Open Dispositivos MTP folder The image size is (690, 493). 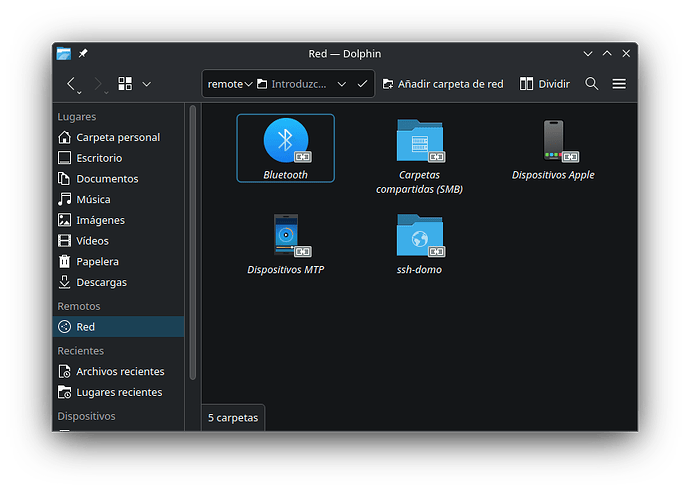tap(286, 244)
